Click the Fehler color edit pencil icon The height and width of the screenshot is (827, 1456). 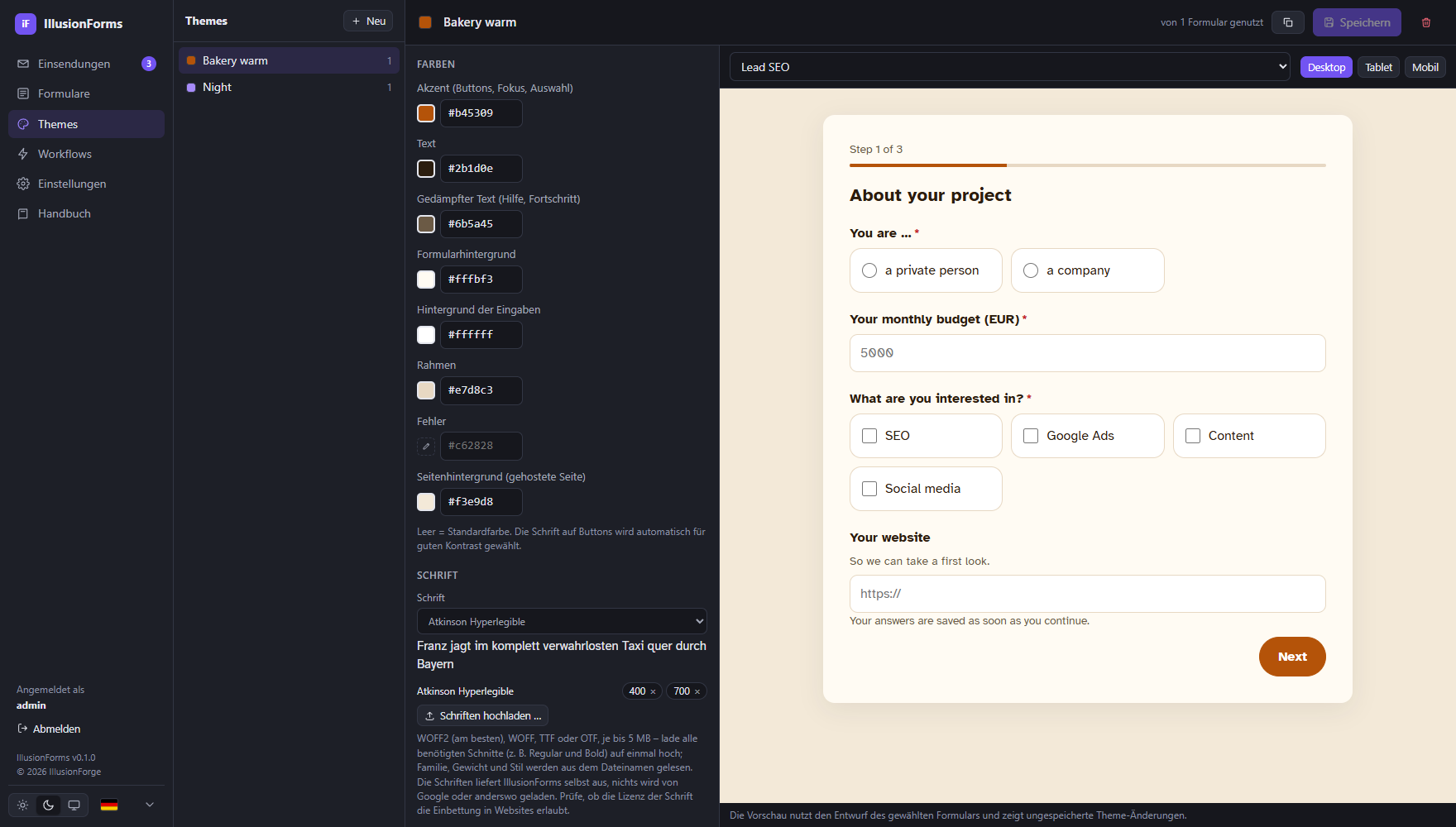point(426,446)
